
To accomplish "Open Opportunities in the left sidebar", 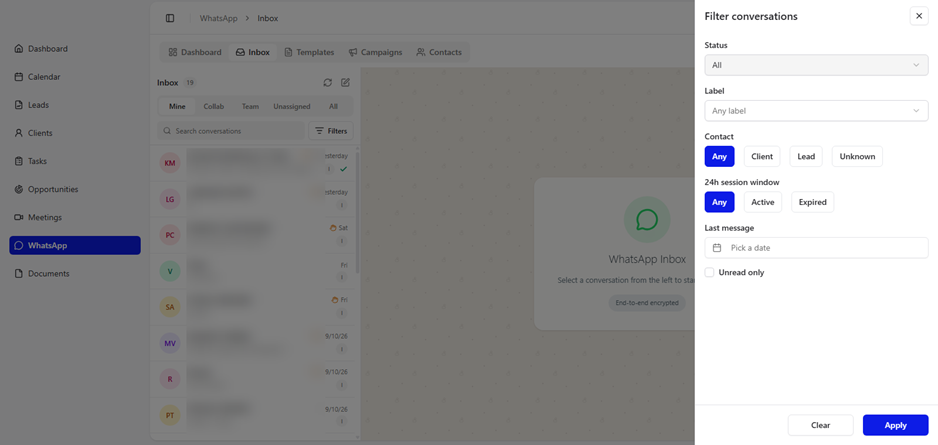I will 75,189.
